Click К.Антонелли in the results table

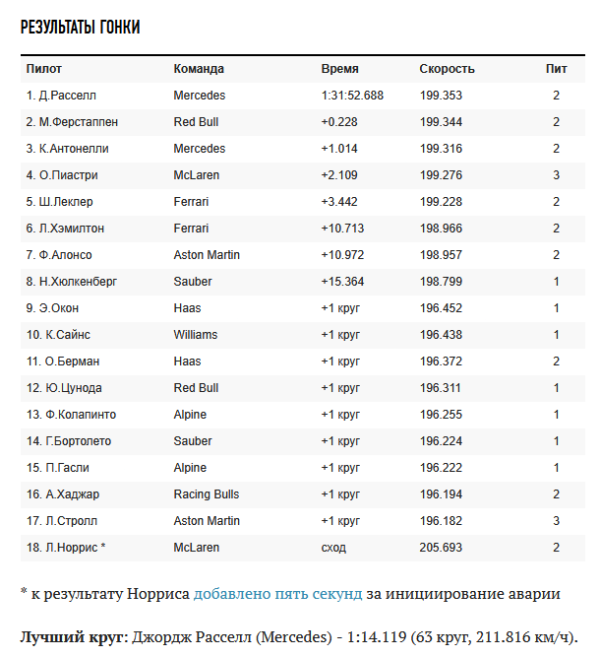click(67, 149)
